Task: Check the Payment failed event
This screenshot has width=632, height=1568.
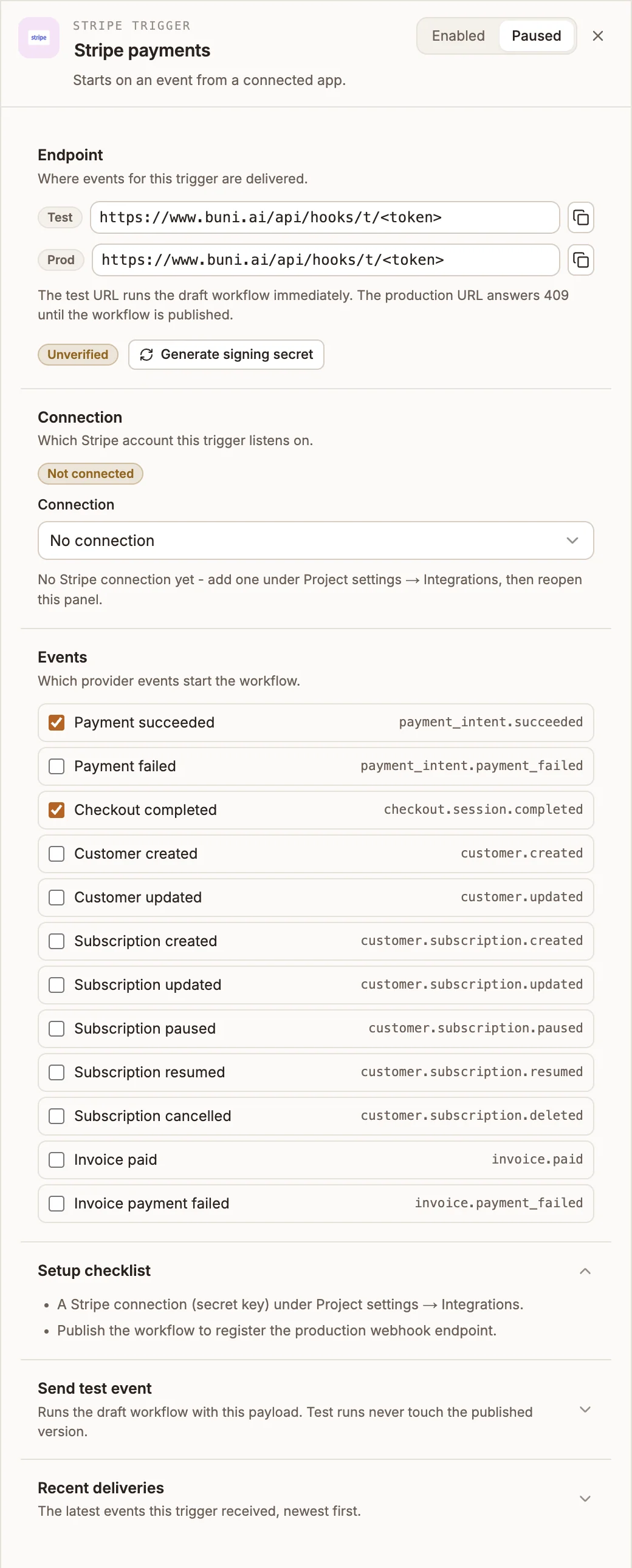Action: [x=57, y=766]
